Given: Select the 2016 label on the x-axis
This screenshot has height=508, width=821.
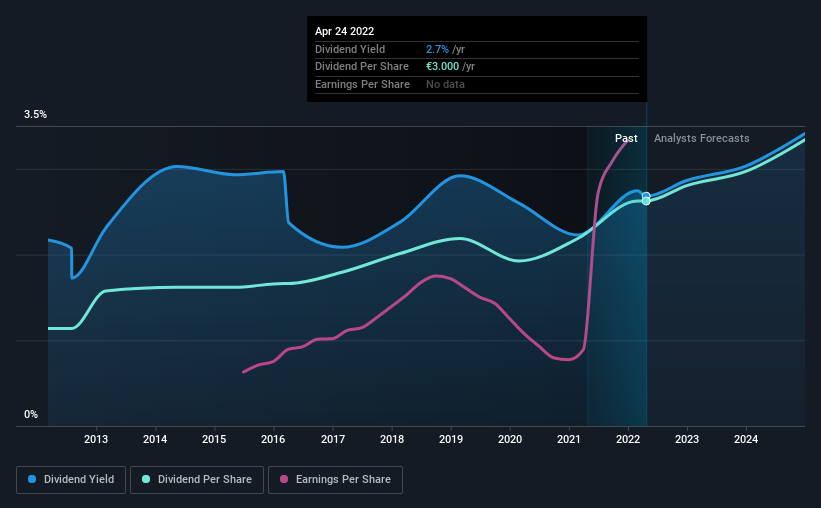Looking at the screenshot, I should tap(273, 439).
